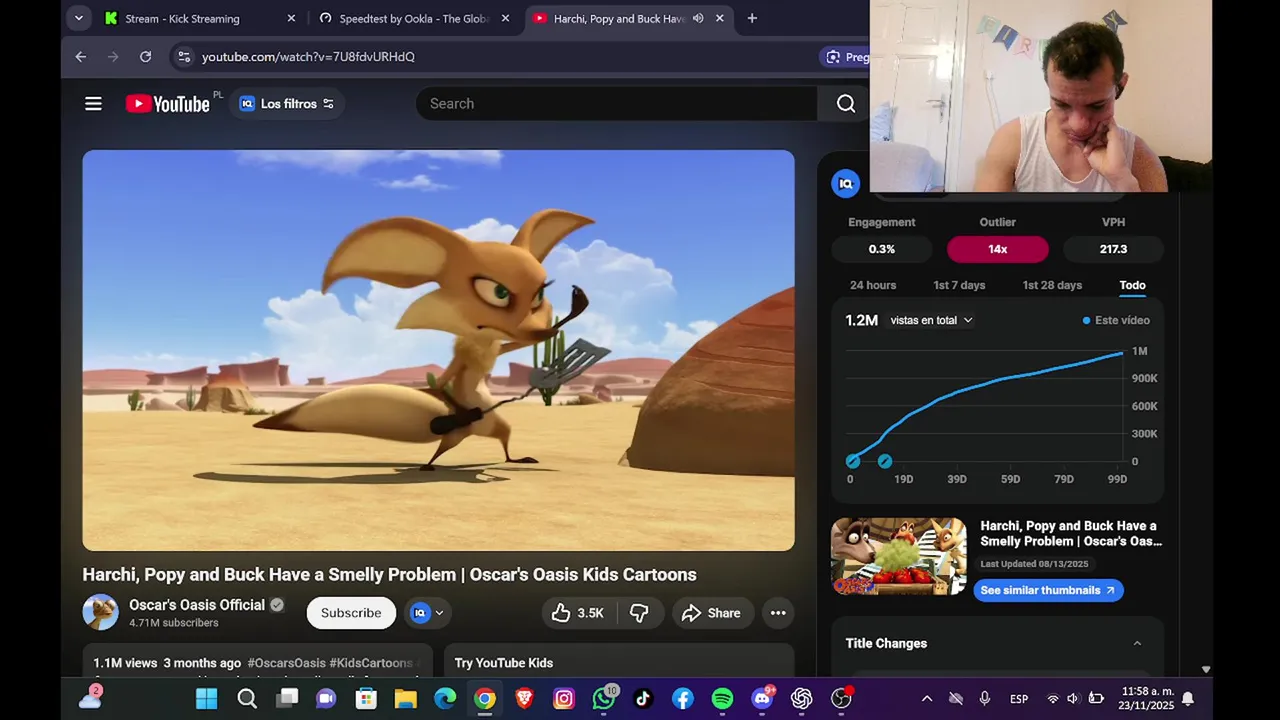Toggle the Los filtros filter button
Screen dimensions: 1280x720
[287, 104]
